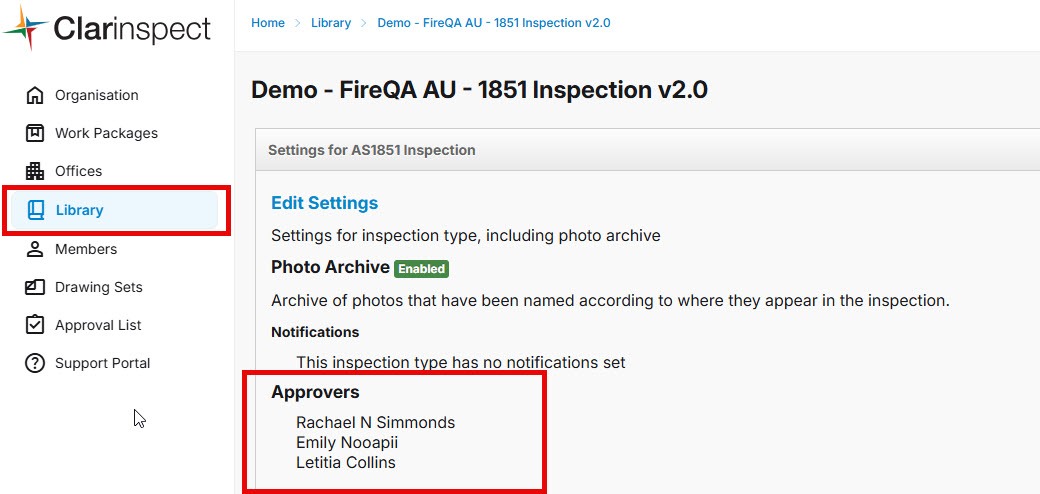Screen dimensions: 1040x494
Task: Open the Organisation menu item
Action: [x=96, y=96]
